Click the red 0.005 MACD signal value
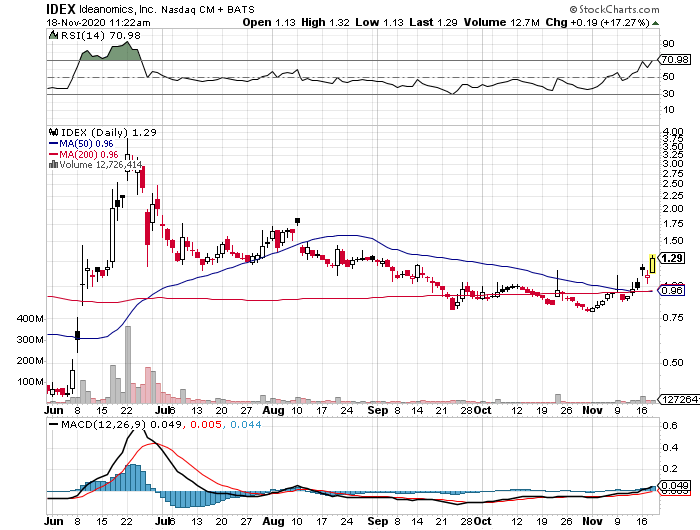This screenshot has height=530, width=700. 206,424
